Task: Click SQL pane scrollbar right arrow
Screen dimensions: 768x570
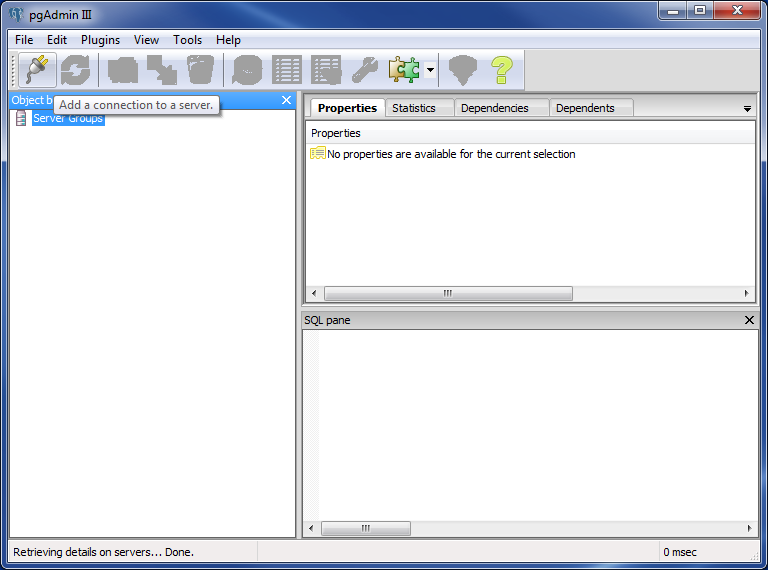Action: pos(746,528)
